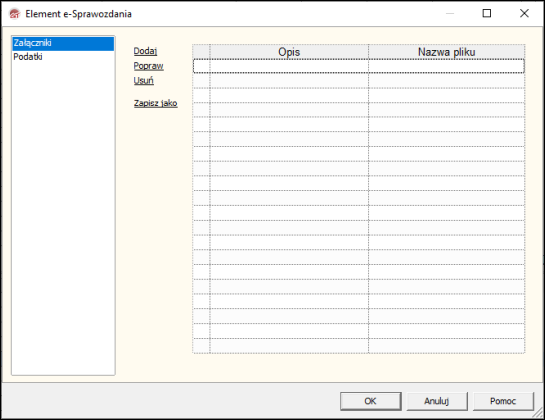Click the Zapisz jako link
Viewport: 545px width, 420px height.
156,103
